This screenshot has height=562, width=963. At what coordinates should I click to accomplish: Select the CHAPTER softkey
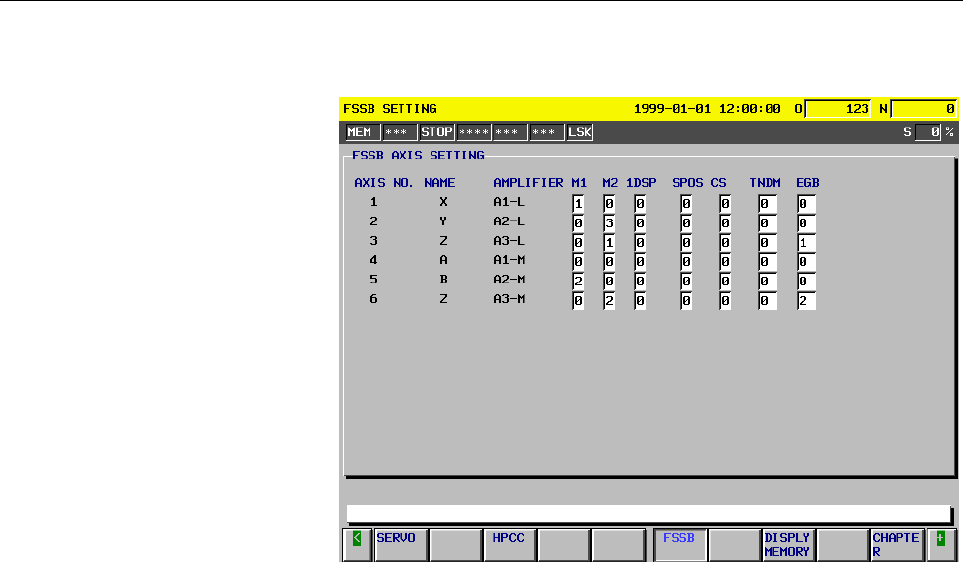coord(897,545)
